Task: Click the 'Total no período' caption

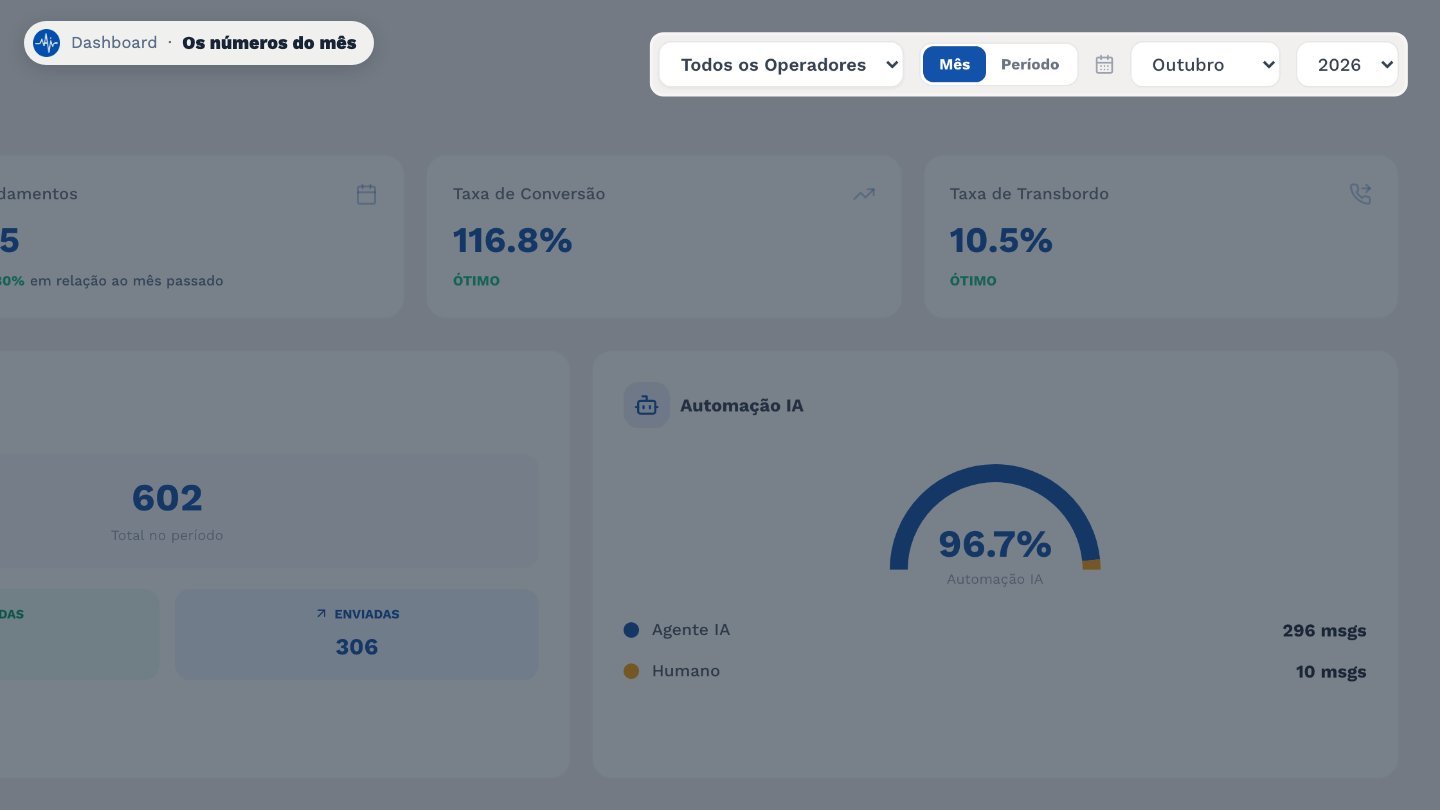Action: pos(167,536)
